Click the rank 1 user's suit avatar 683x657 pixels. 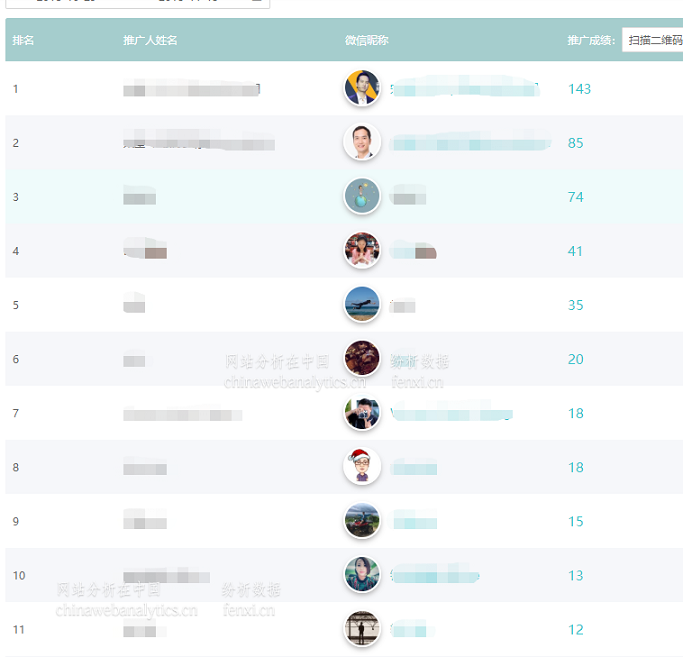click(x=361, y=88)
